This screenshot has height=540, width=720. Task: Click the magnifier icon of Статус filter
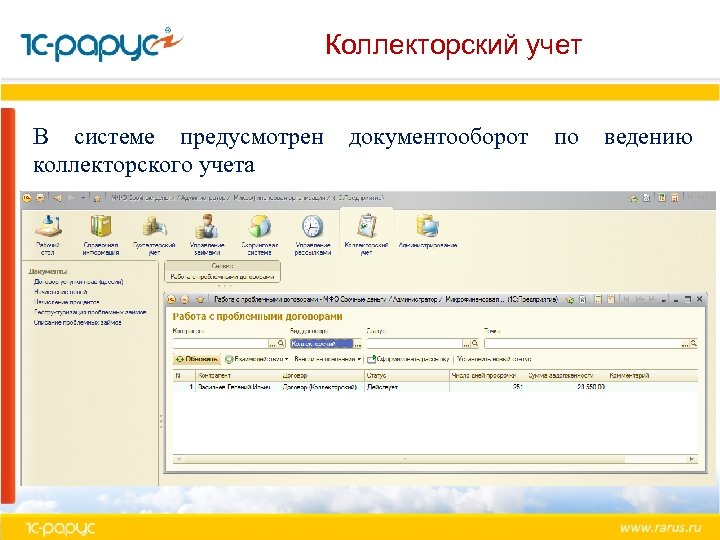tap(475, 343)
